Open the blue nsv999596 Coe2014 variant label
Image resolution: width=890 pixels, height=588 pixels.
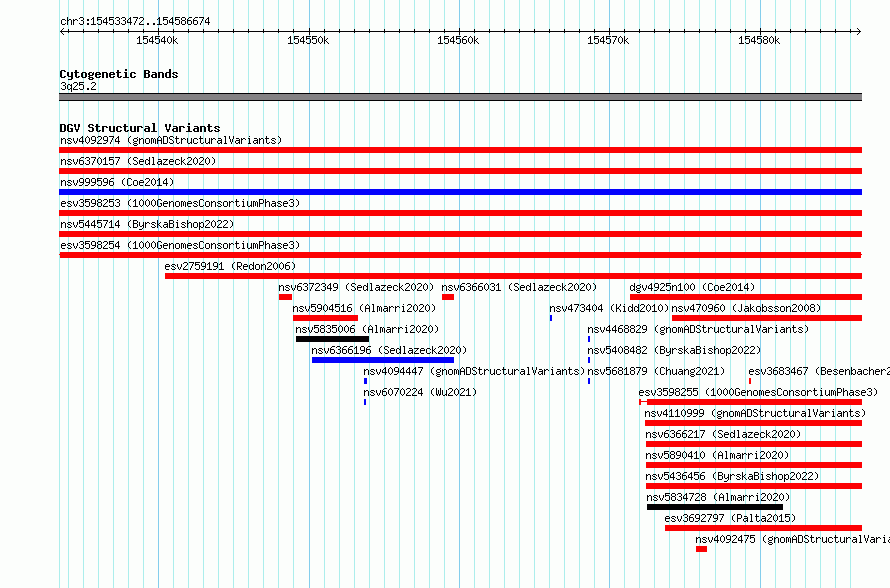(x=117, y=182)
